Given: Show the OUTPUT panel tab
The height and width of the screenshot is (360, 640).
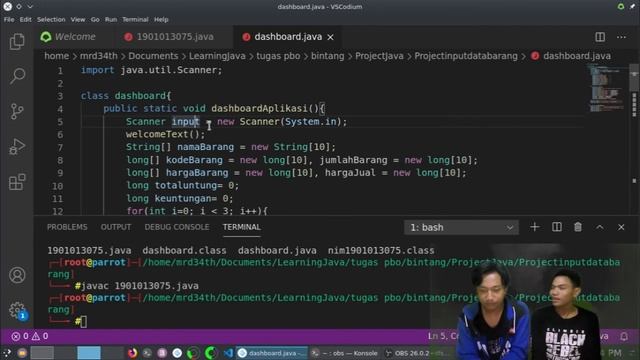Looking at the screenshot, I should pyautogui.click(x=116, y=227).
